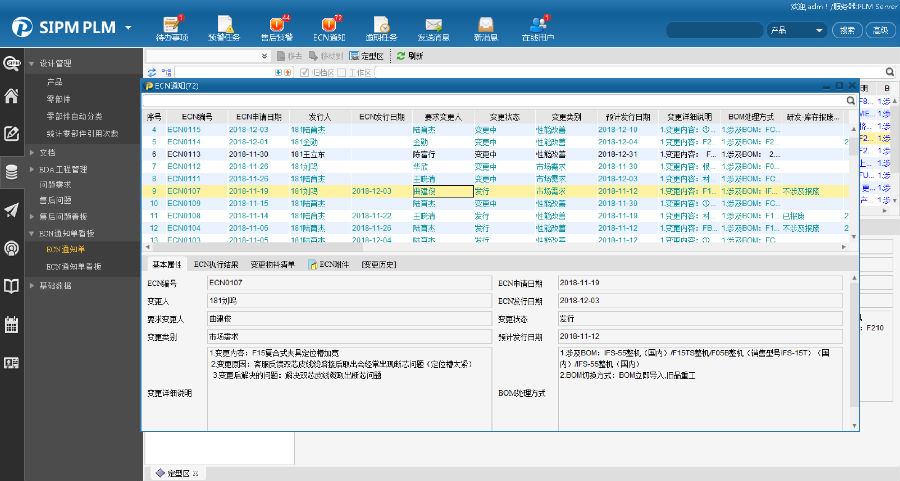Click paper plane icon in left sidebar
The width and height of the screenshot is (900, 481).
point(12,210)
